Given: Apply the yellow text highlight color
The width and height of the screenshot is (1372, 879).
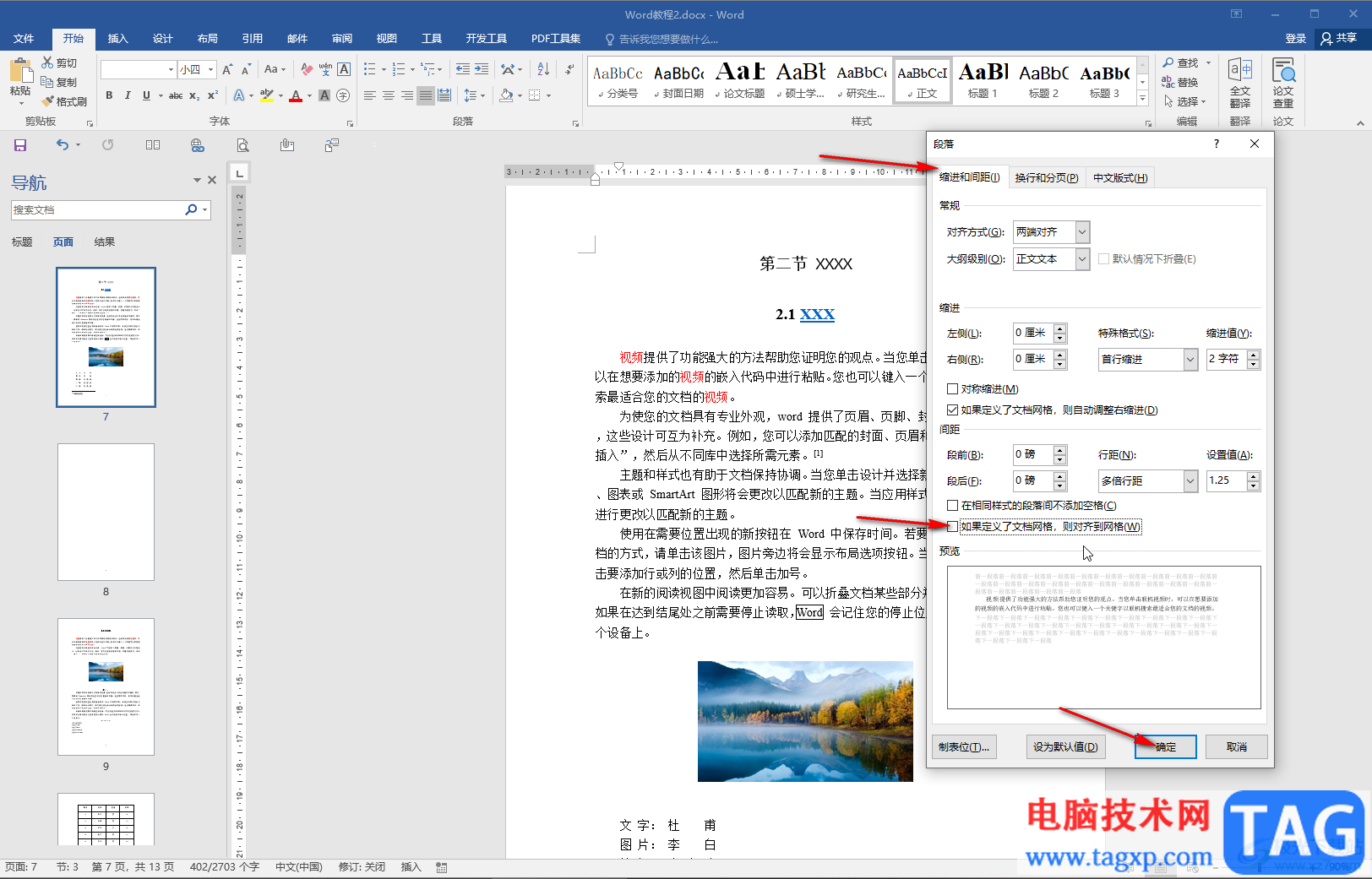Looking at the screenshot, I should pyautogui.click(x=267, y=95).
